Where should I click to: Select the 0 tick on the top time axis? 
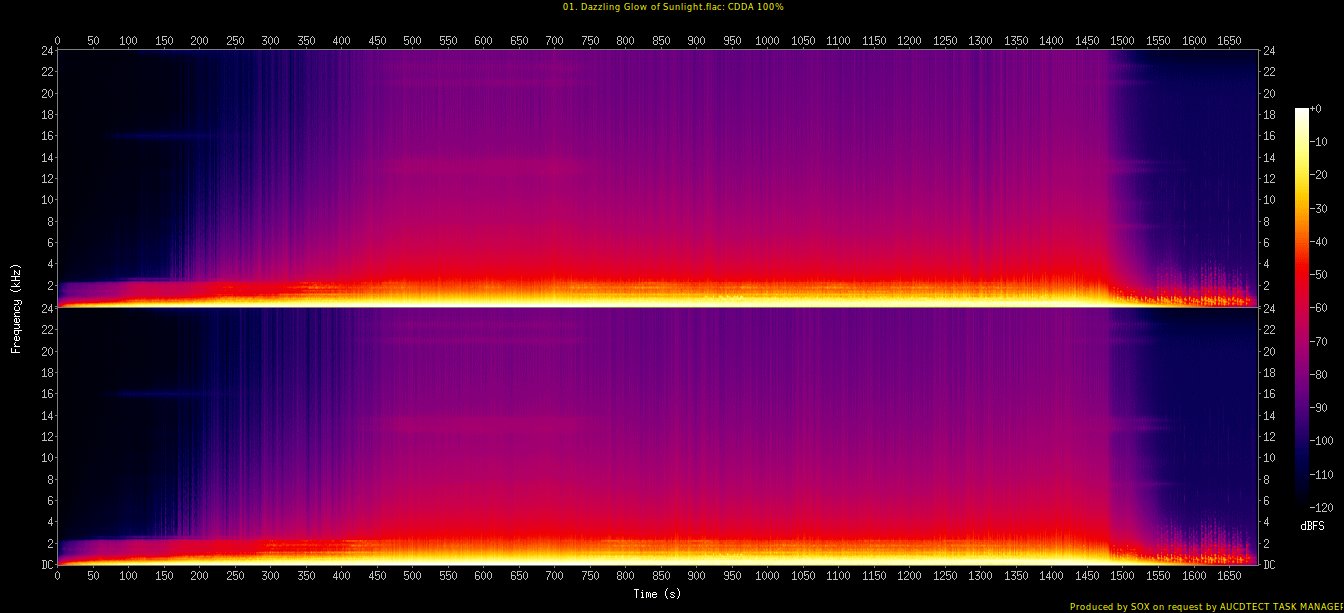[x=58, y=41]
